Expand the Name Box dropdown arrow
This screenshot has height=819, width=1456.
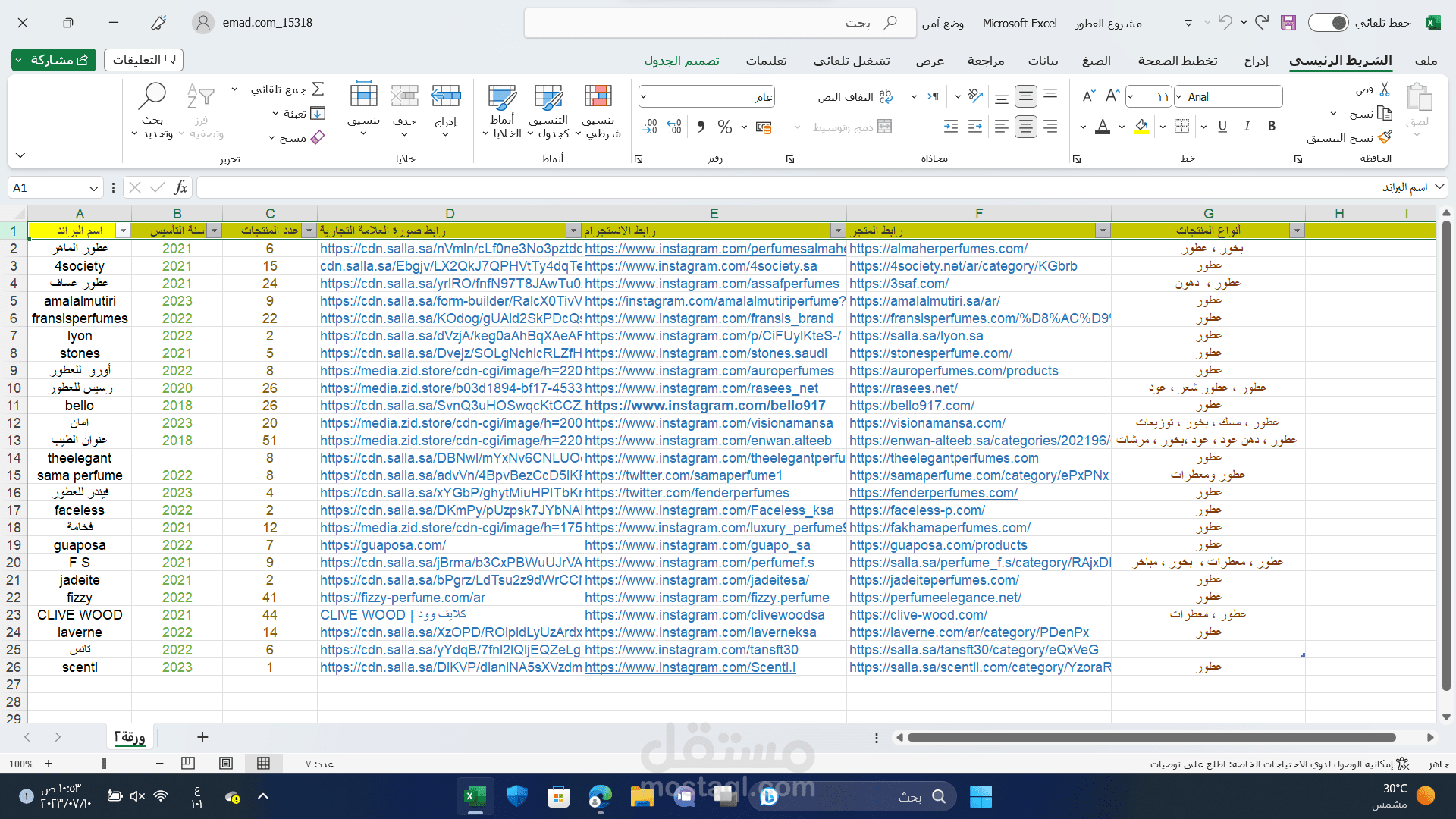(93, 187)
